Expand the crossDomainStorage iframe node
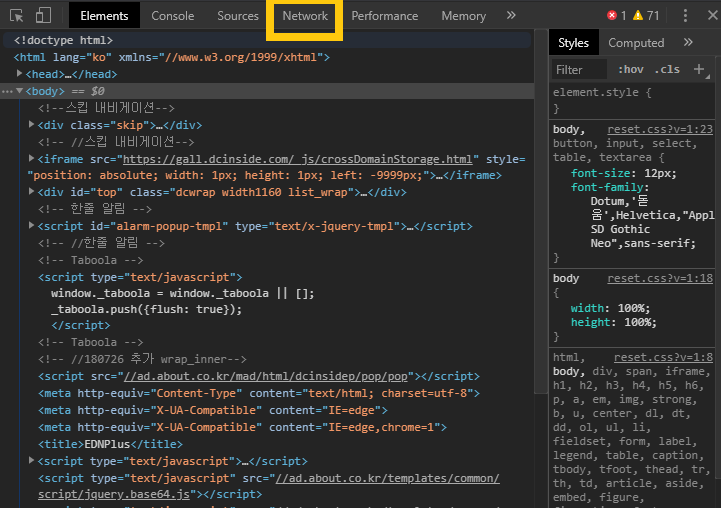 coord(31,159)
